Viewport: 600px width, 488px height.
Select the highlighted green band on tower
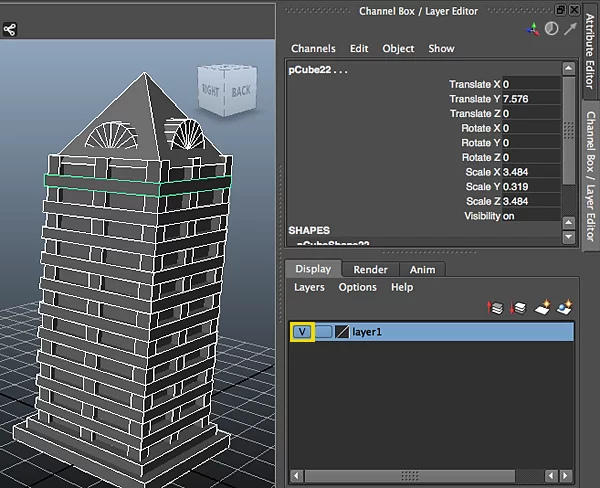pos(138,185)
